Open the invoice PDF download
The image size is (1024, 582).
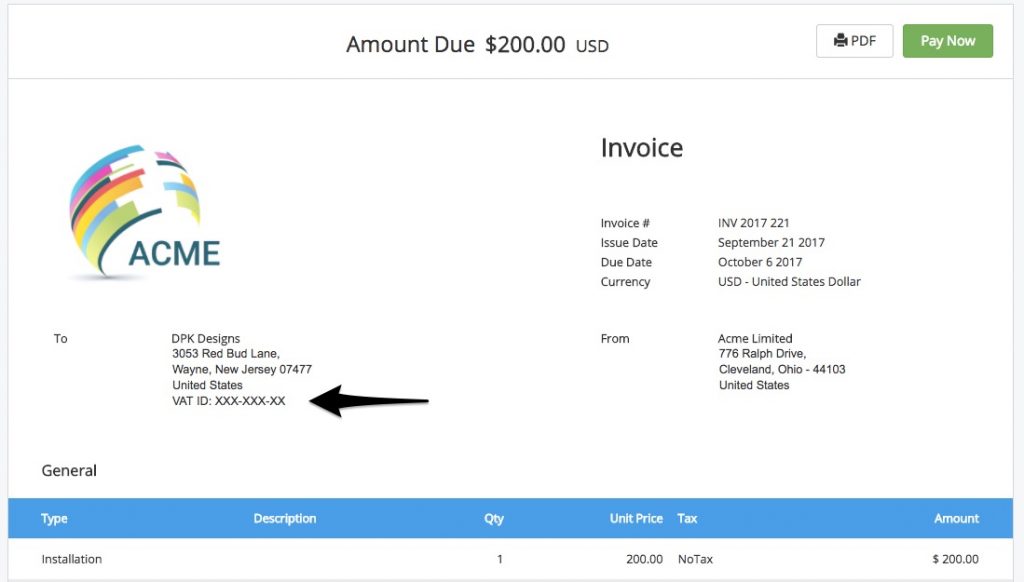click(x=855, y=40)
